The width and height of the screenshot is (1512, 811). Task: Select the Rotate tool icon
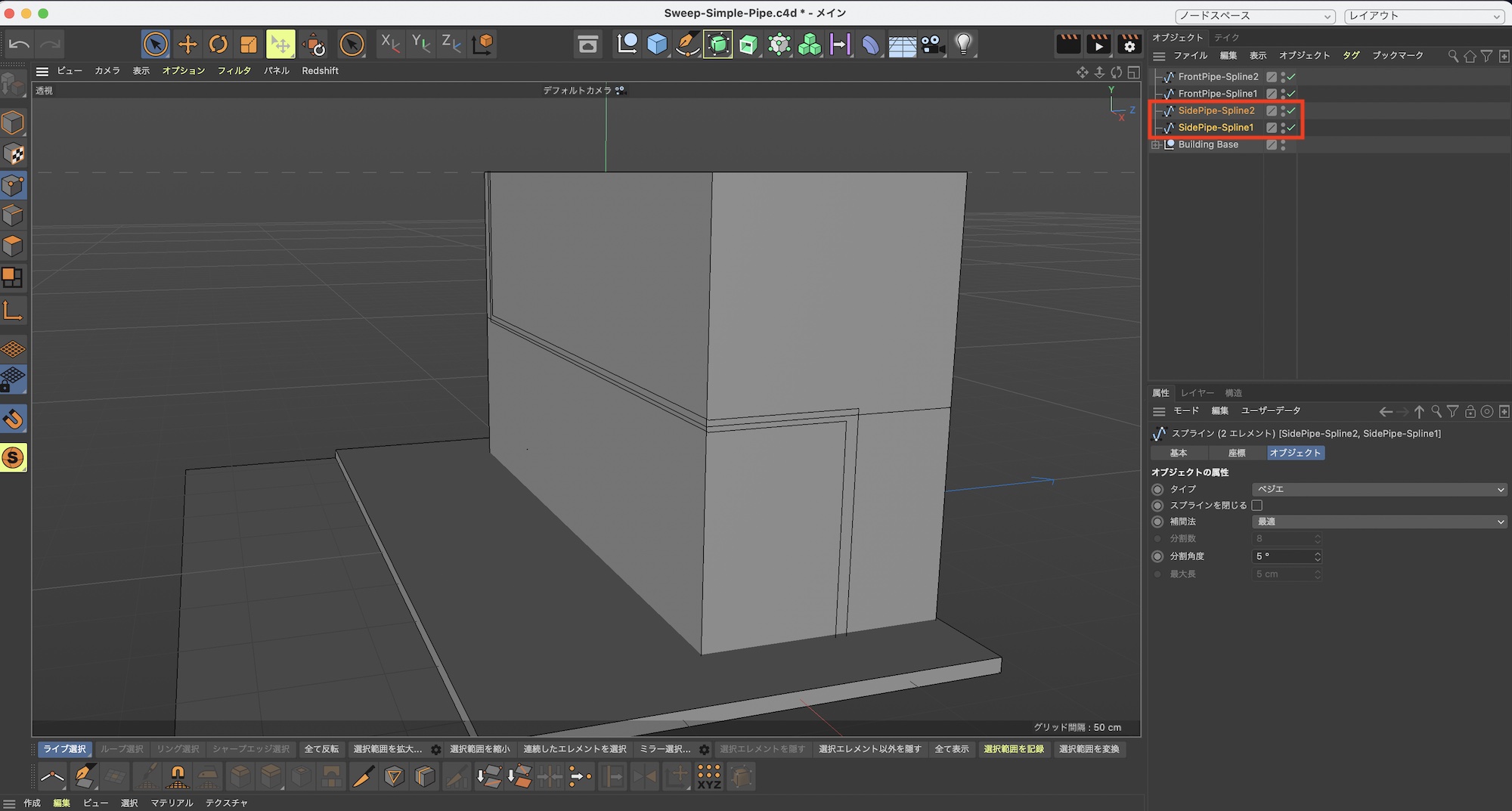coord(218,45)
